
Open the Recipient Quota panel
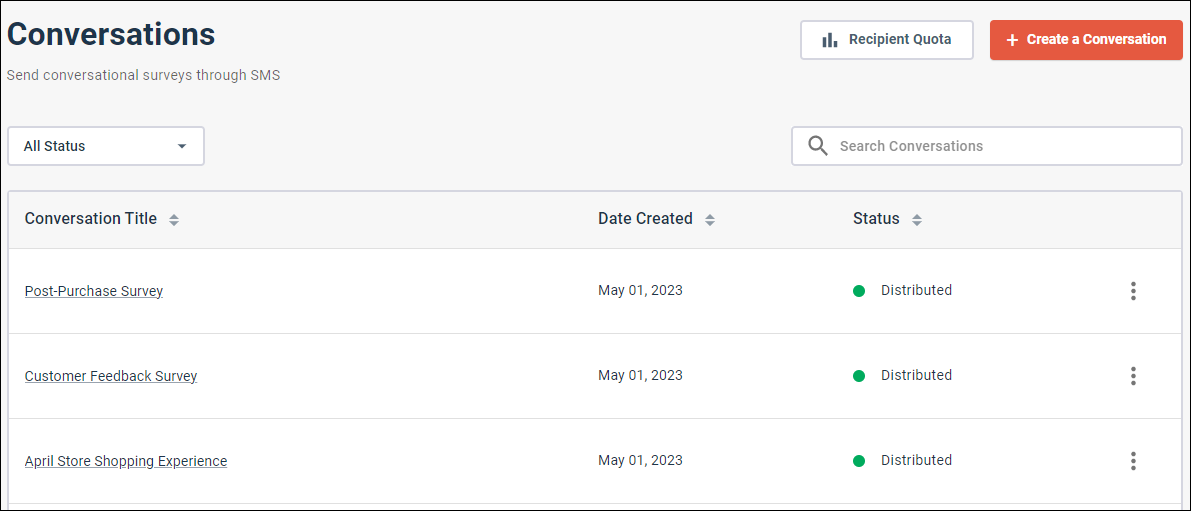coord(886,39)
